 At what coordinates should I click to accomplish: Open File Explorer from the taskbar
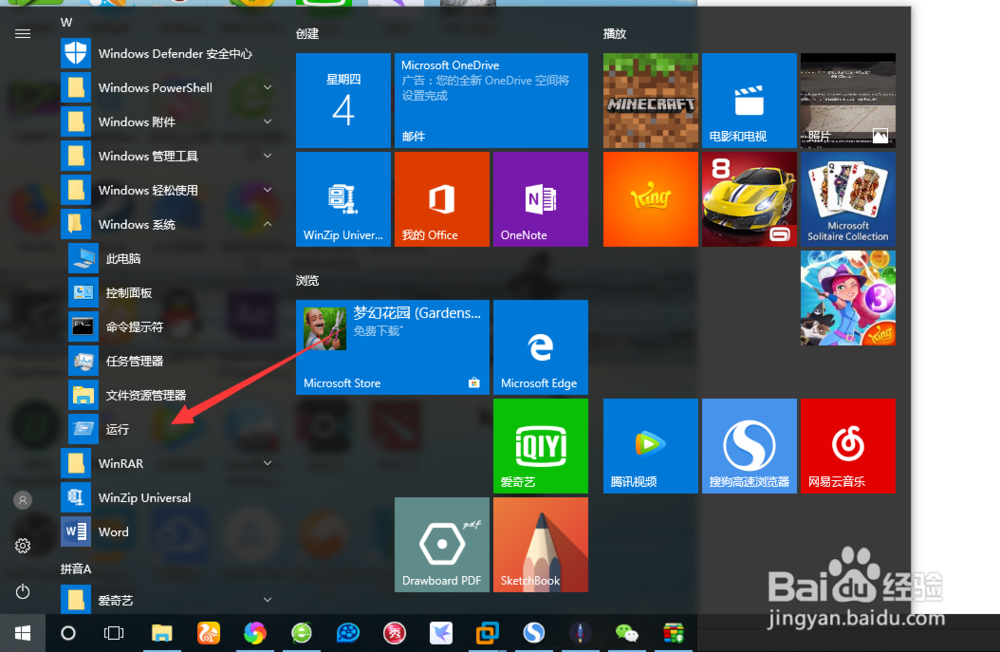click(x=162, y=633)
